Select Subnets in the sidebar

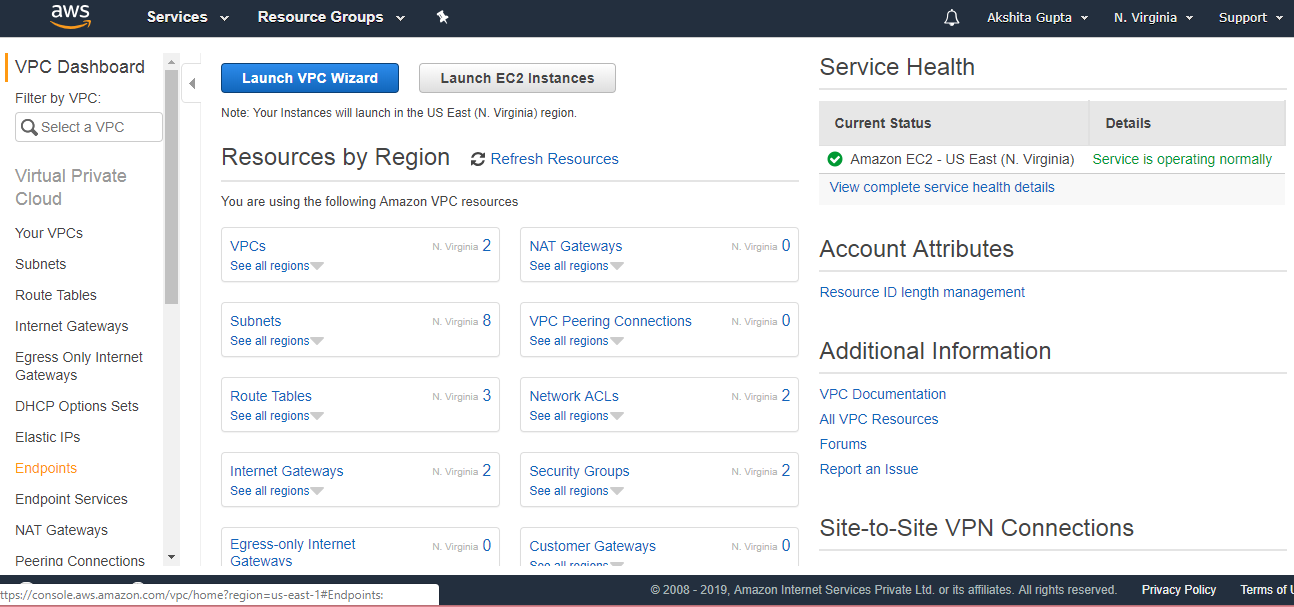[x=41, y=264]
